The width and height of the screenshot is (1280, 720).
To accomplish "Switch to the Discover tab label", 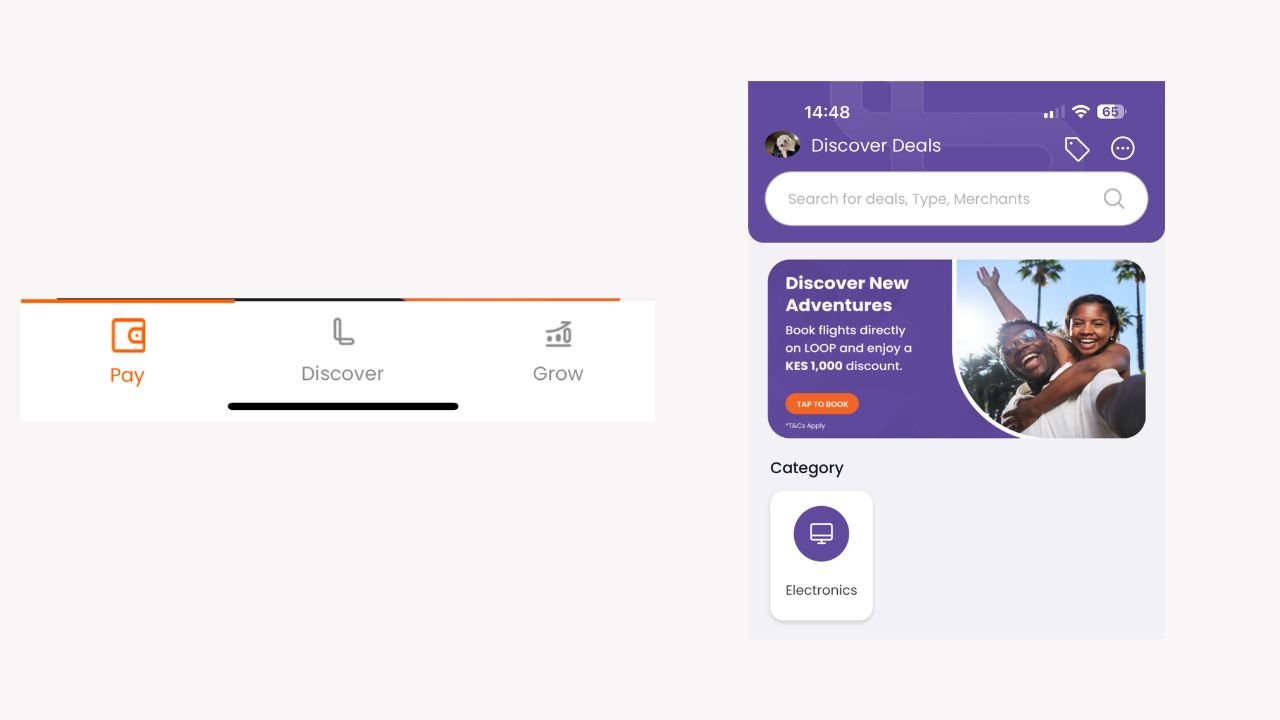I will click(343, 373).
